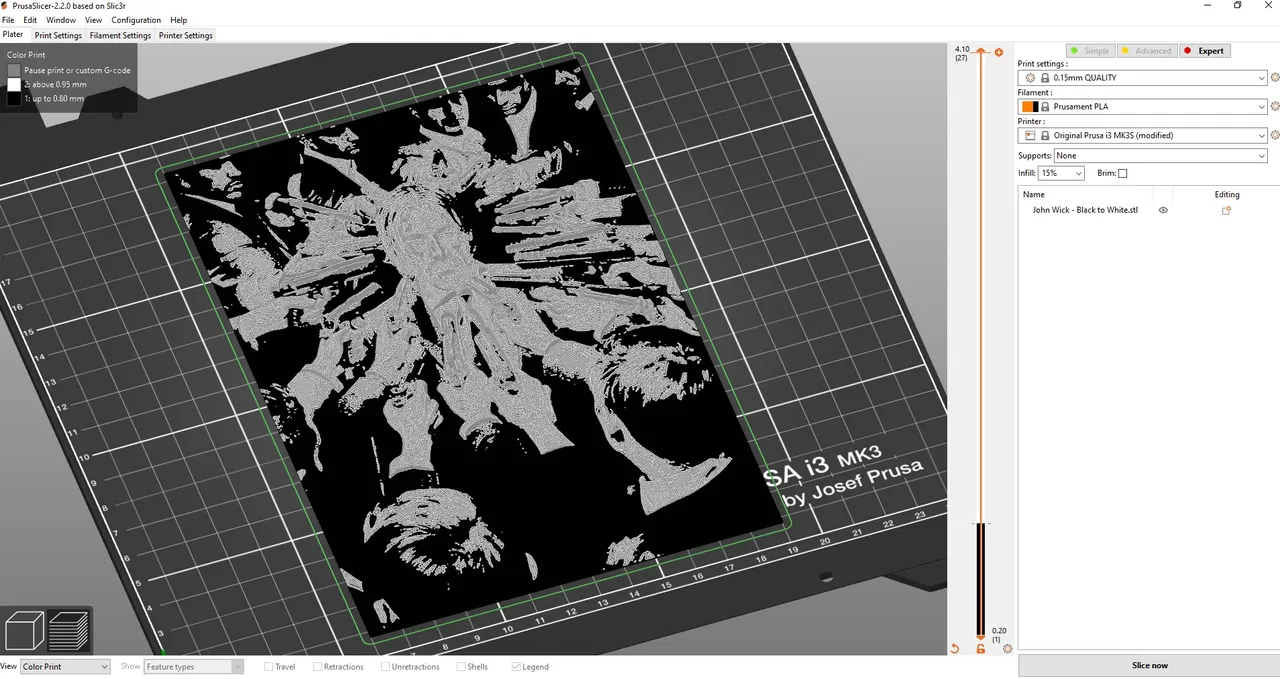
Task: Click the lock icon beside 0.15mm QUALITY
Action: point(1045,77)
